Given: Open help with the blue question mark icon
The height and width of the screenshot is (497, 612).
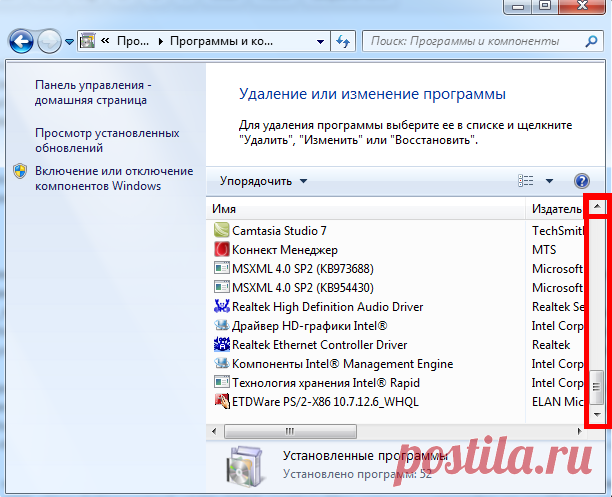Looking at the screenshot, I should click(x=582, y=181).
